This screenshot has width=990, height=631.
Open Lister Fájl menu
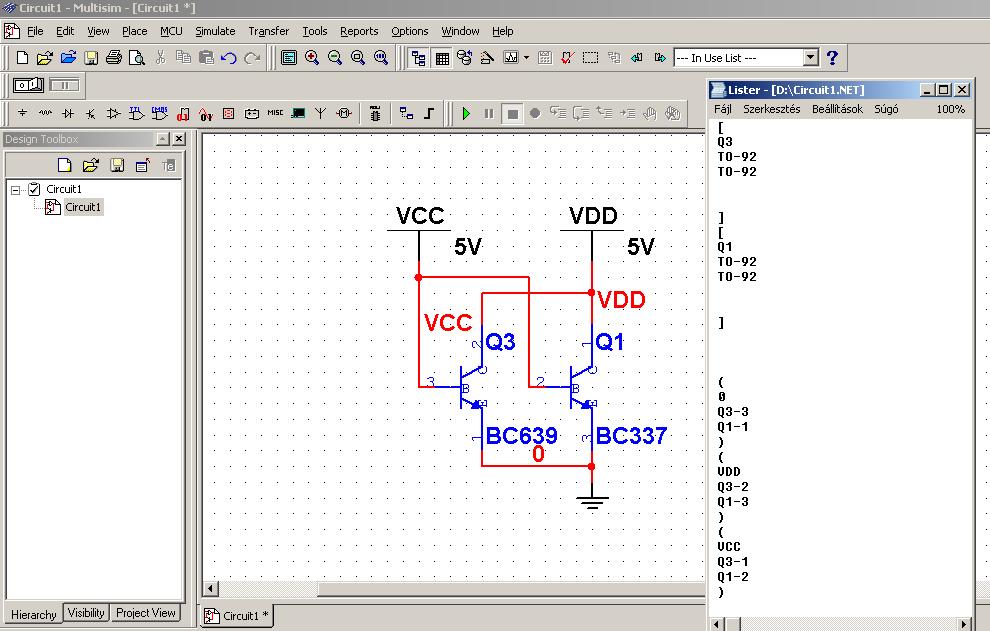click(722, 109)
